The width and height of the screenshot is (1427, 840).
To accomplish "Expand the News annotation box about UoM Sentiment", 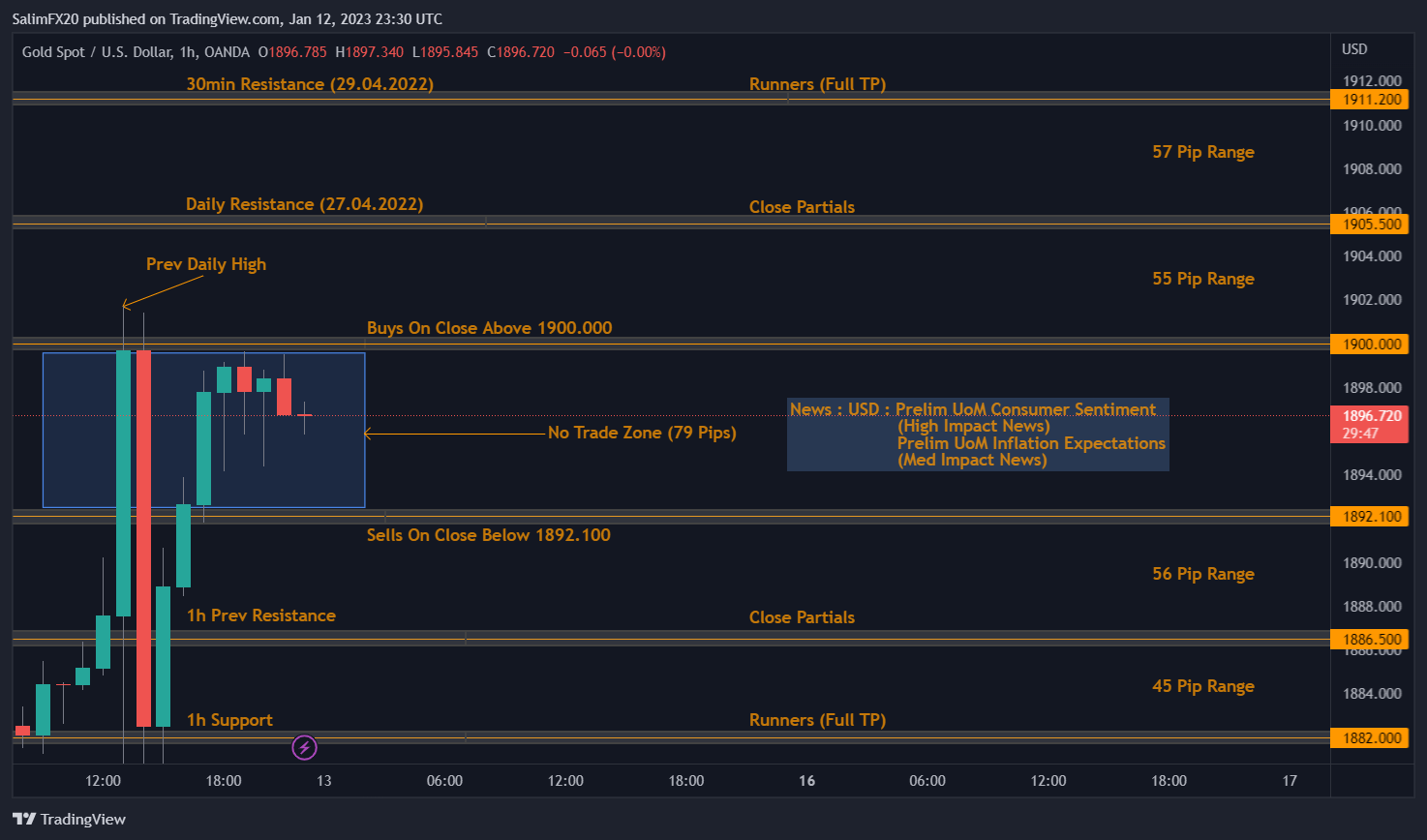I will [978, 434].
